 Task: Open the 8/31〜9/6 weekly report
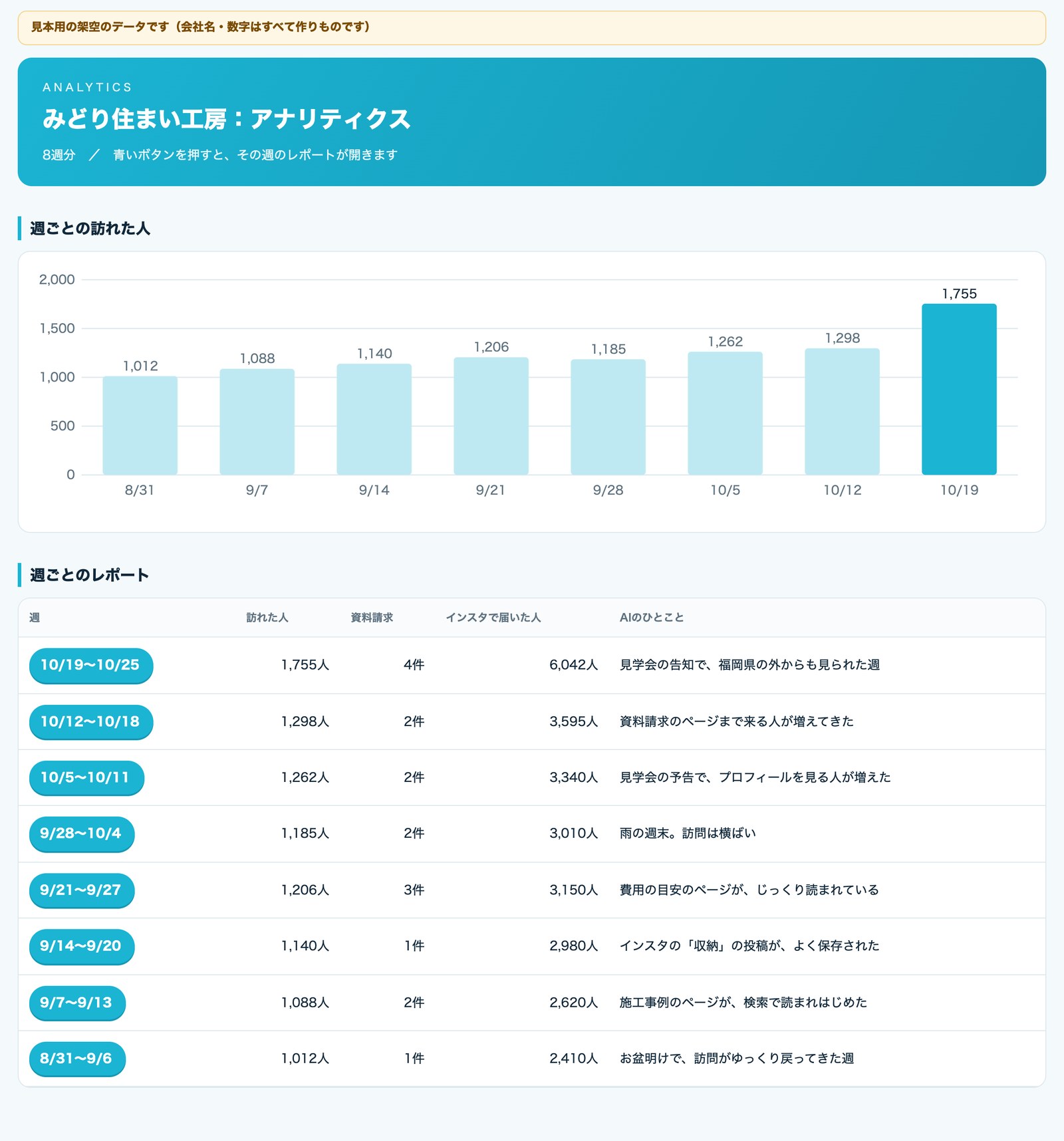tap(77, 1058)
